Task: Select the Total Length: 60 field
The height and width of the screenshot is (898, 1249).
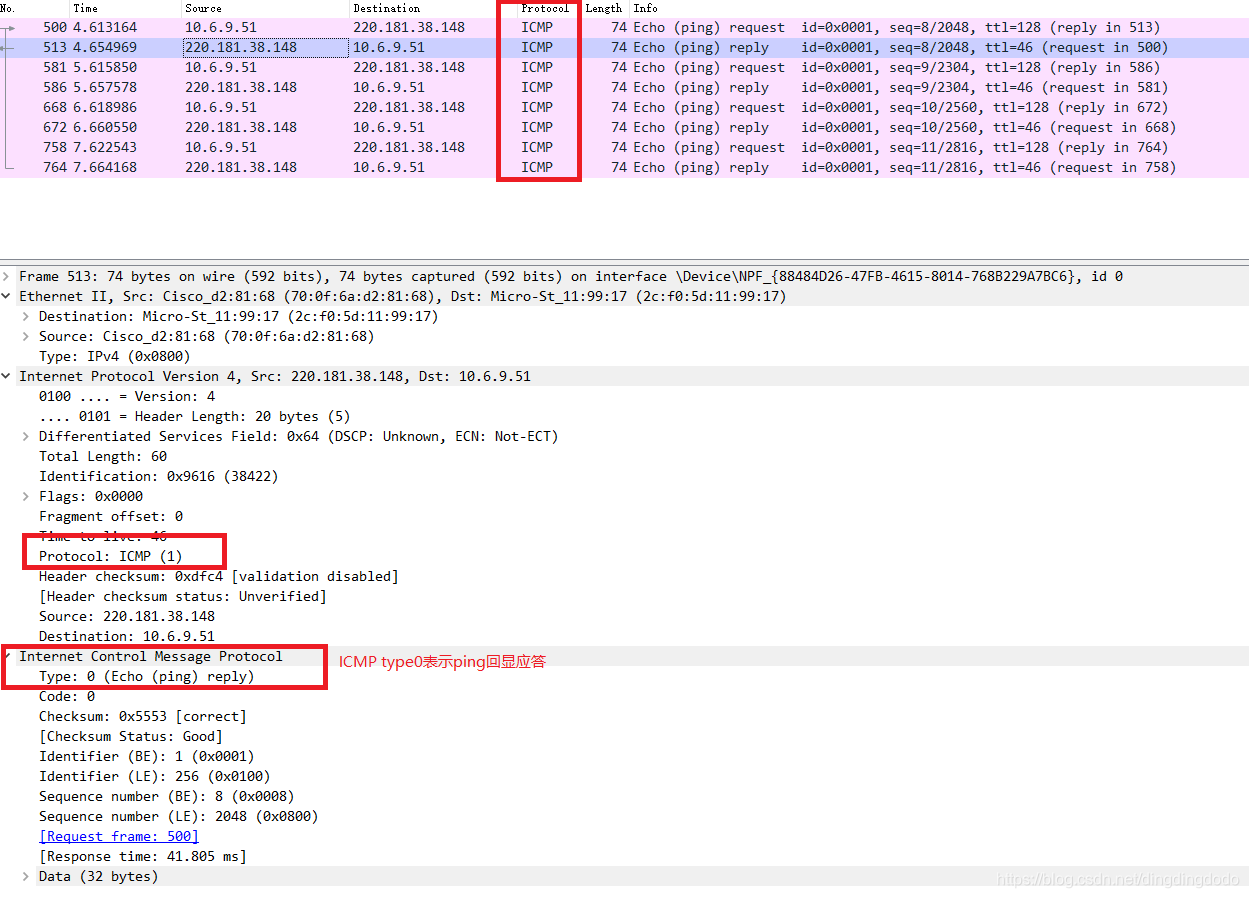Action: (x=103, y=456)
